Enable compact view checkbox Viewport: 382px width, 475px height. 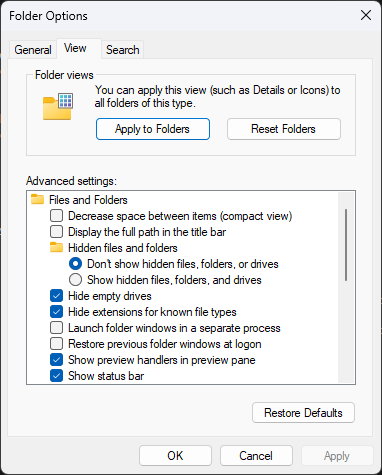pyautogui.click(x=56, y=216)
